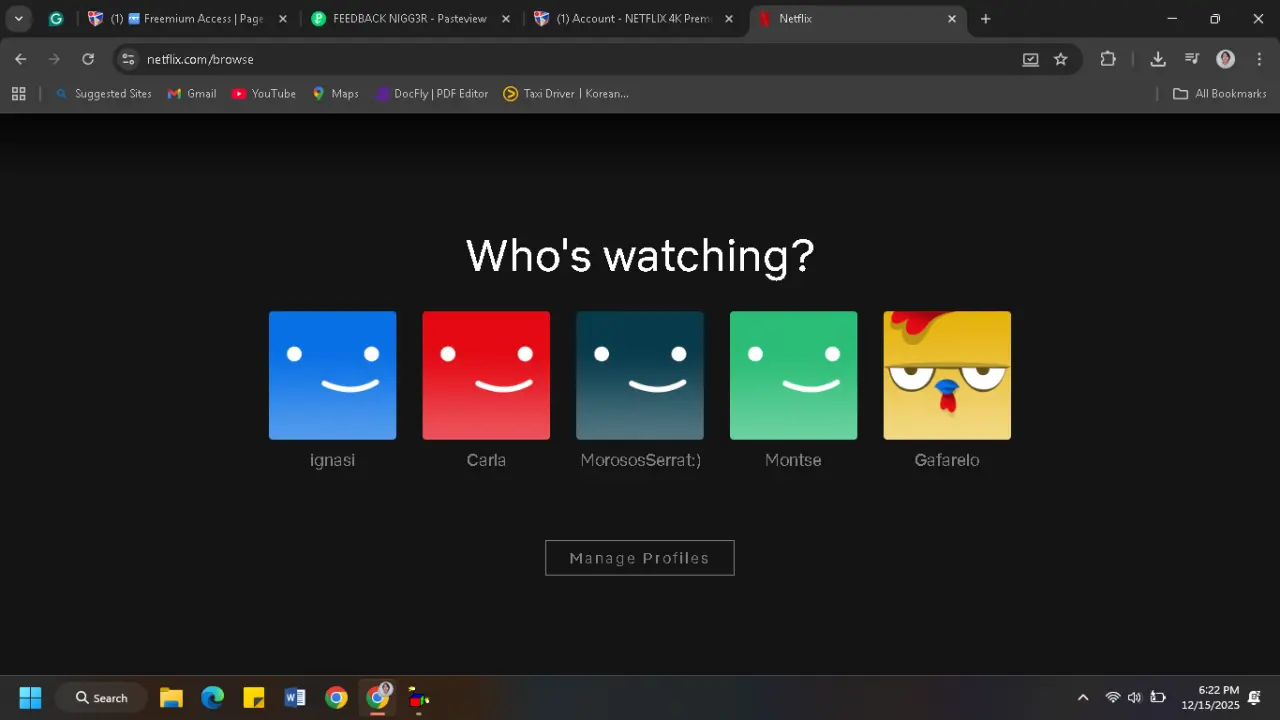The height and width of the screenshot is (720, 1280).
Task: Open the DocFly PDF Editor bookmark
Action: [x=432, y=93]
